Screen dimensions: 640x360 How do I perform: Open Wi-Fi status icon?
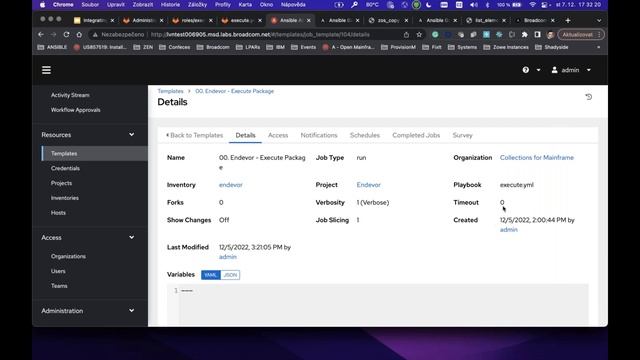532,5
